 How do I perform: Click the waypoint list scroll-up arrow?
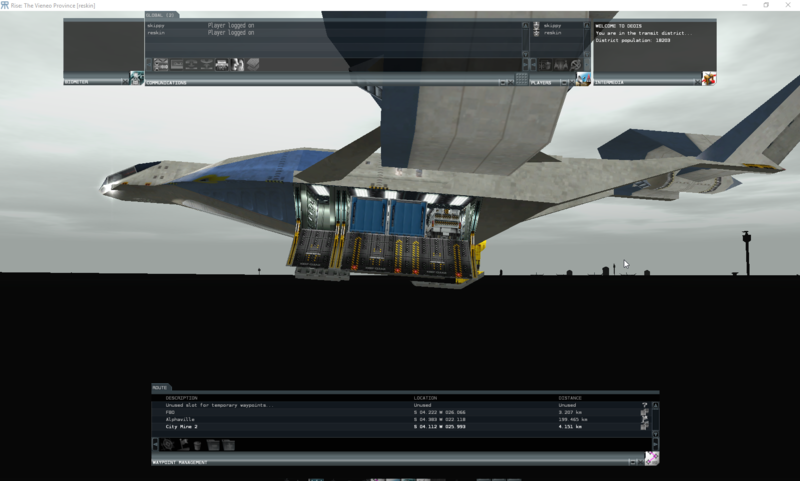(x=656, y=405)
